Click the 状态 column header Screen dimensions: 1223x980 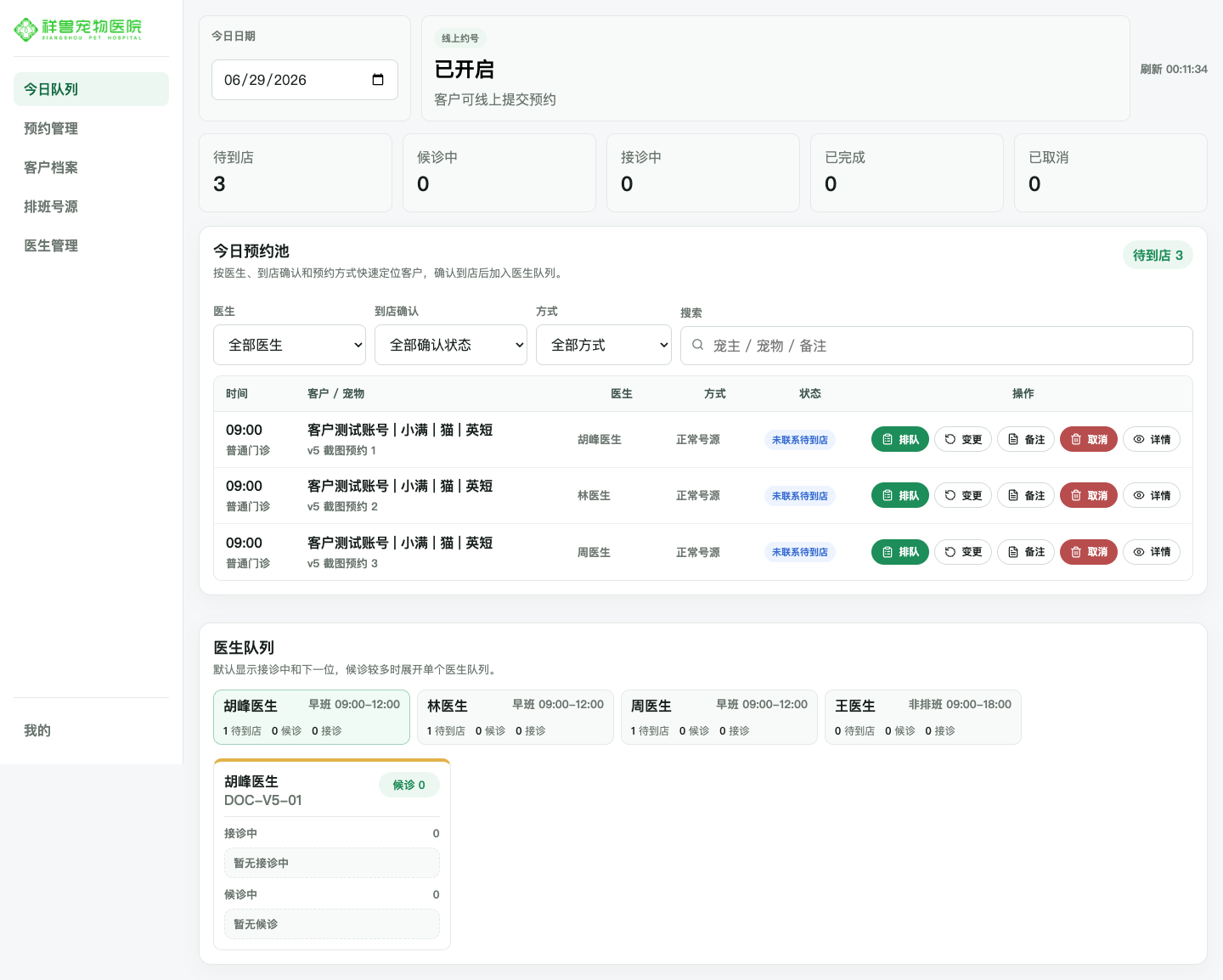pos(810,393)
